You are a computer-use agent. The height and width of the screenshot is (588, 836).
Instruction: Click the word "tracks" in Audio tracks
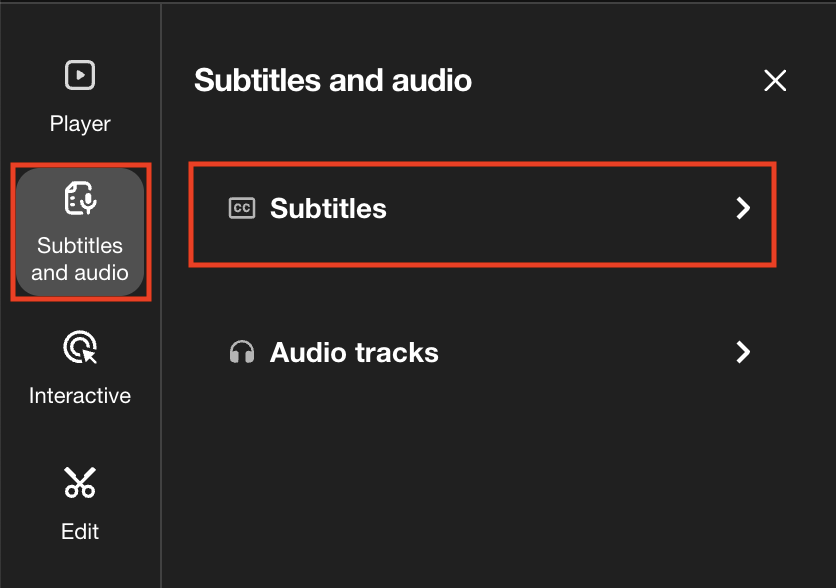(x=398, y=352)
